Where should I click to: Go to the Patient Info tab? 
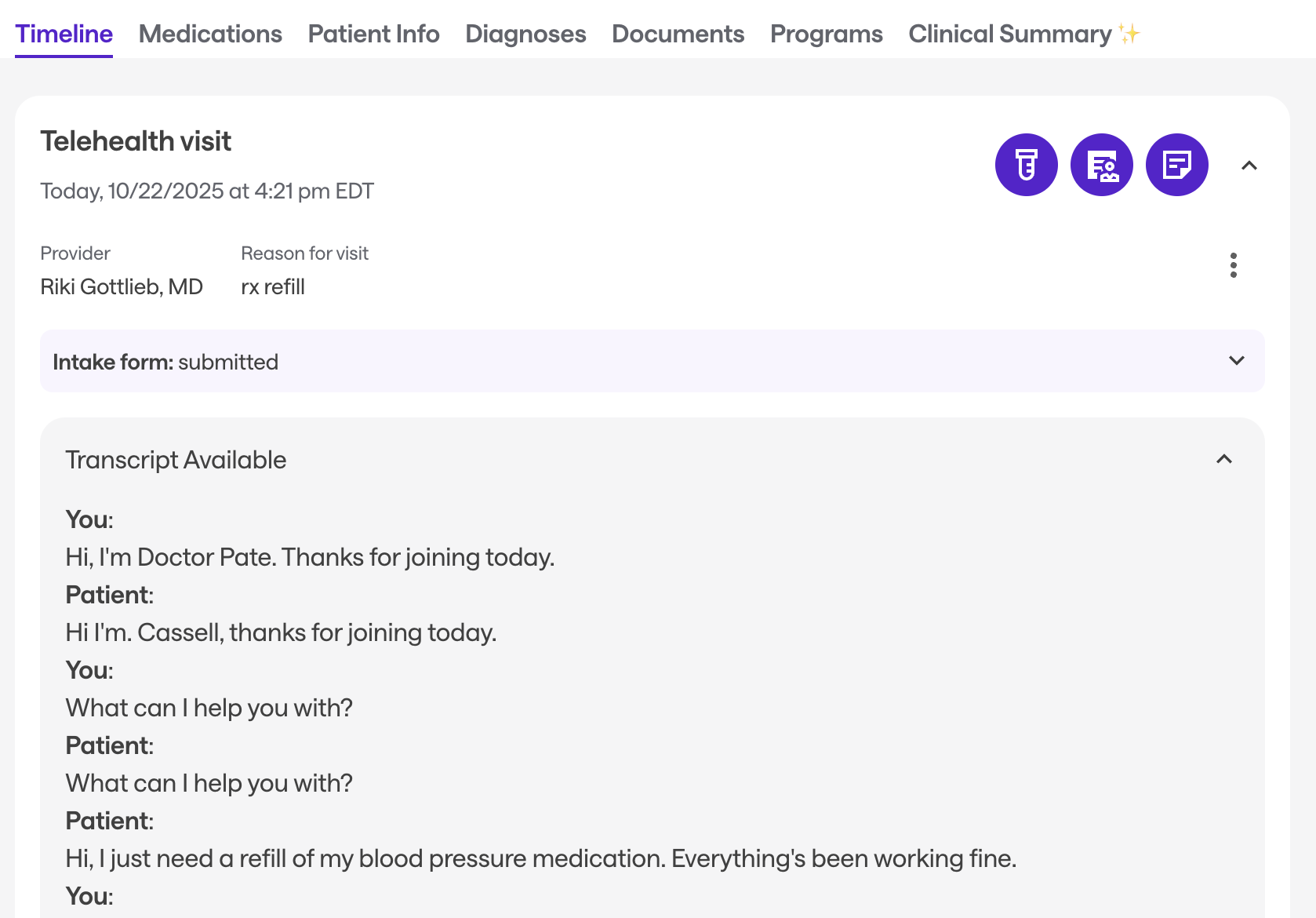373,34
